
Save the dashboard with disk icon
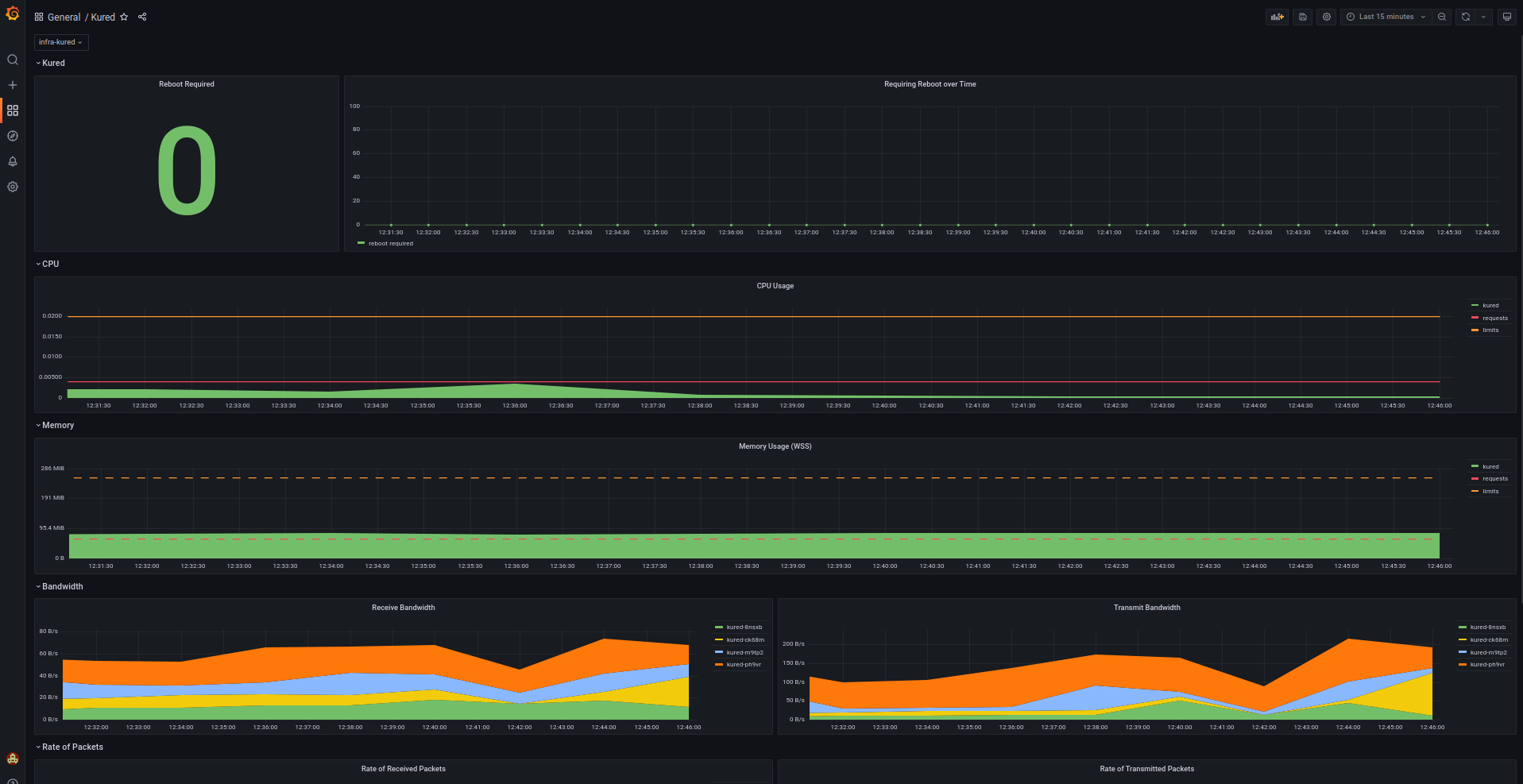point(1303,17)
